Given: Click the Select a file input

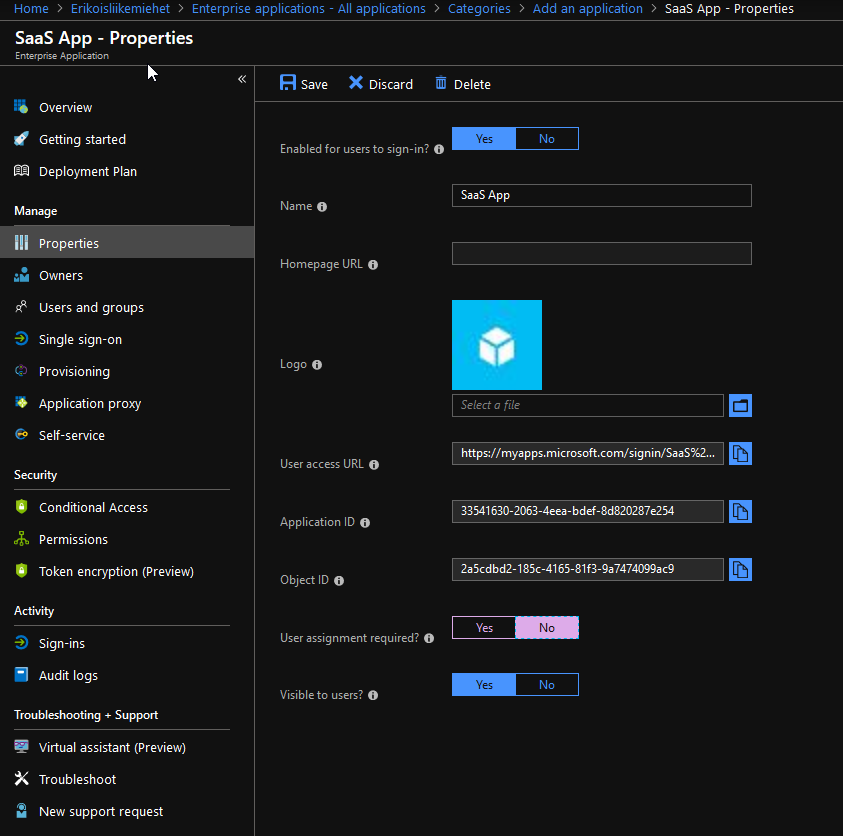Looking at the screenshot, I should 588,405.
